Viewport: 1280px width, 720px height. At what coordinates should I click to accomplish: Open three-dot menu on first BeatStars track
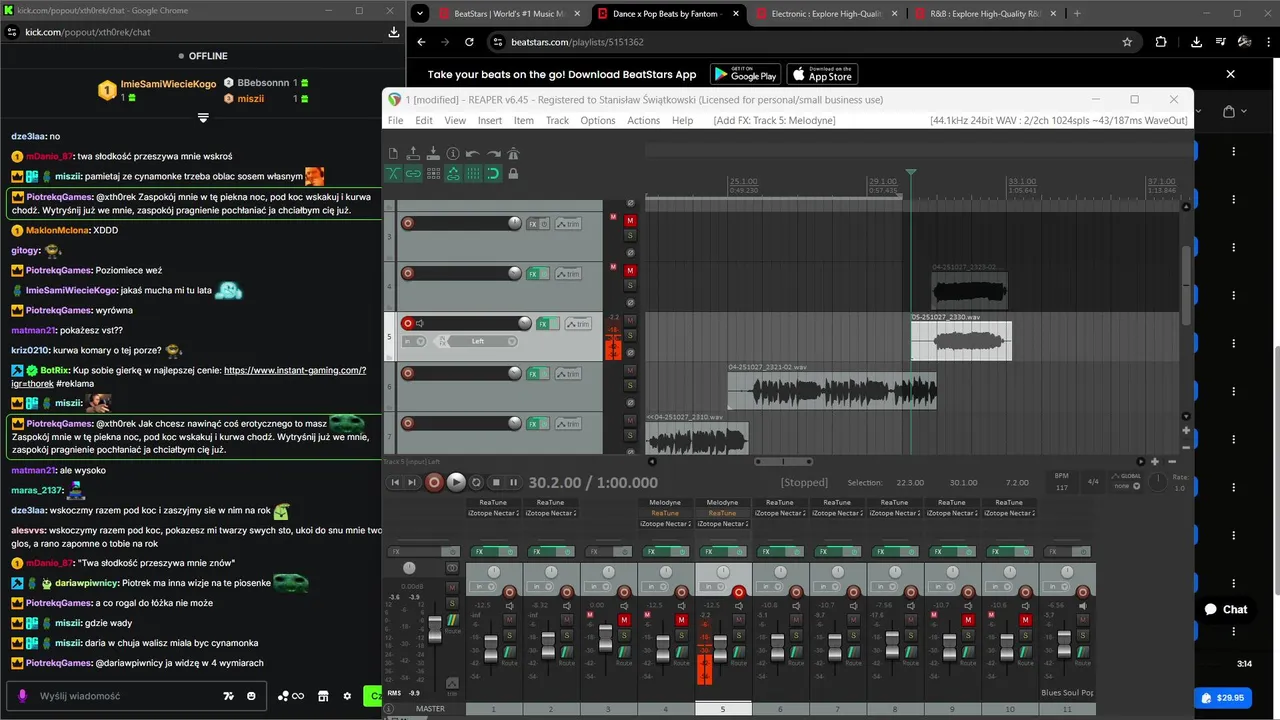(1233, 152)
